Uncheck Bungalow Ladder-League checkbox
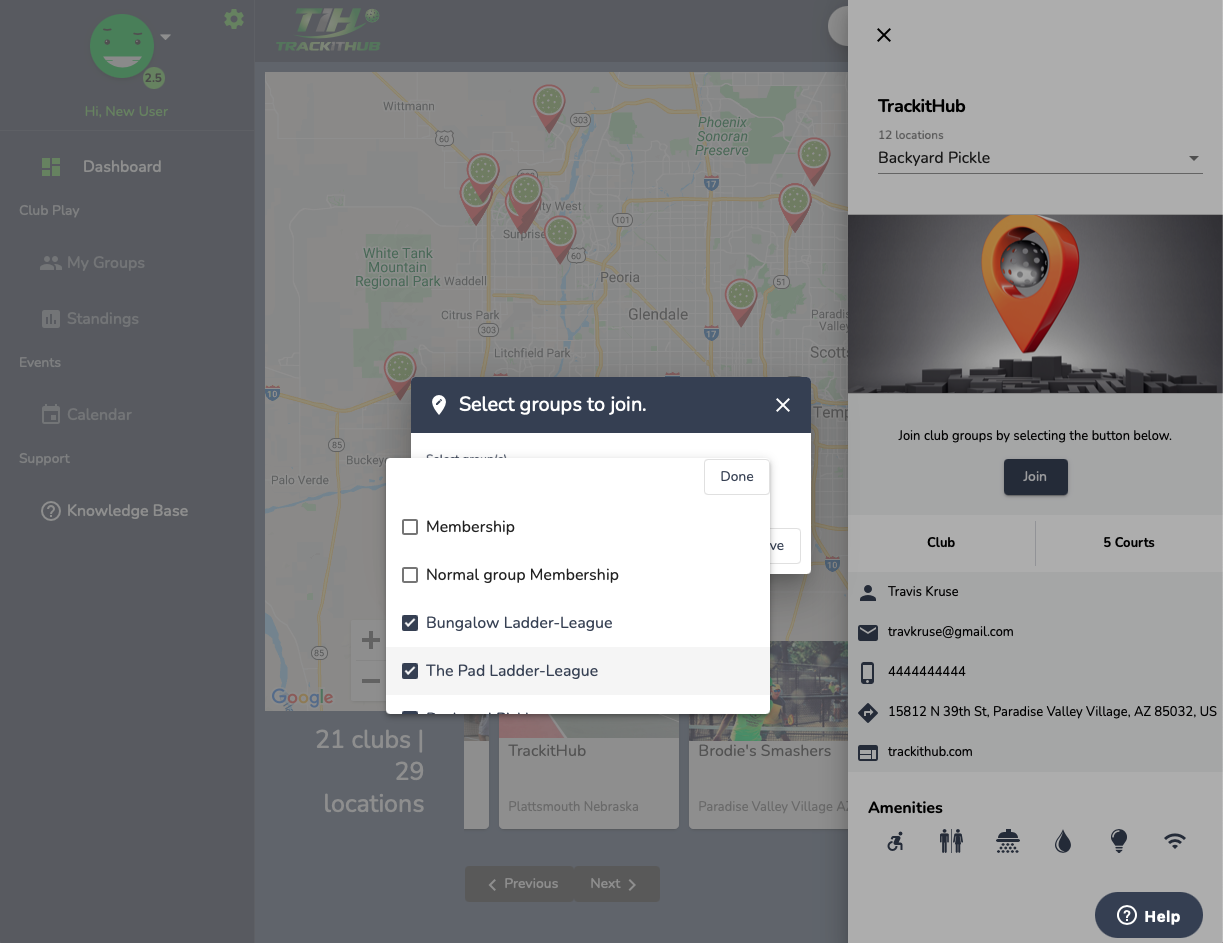 (410, 623)
